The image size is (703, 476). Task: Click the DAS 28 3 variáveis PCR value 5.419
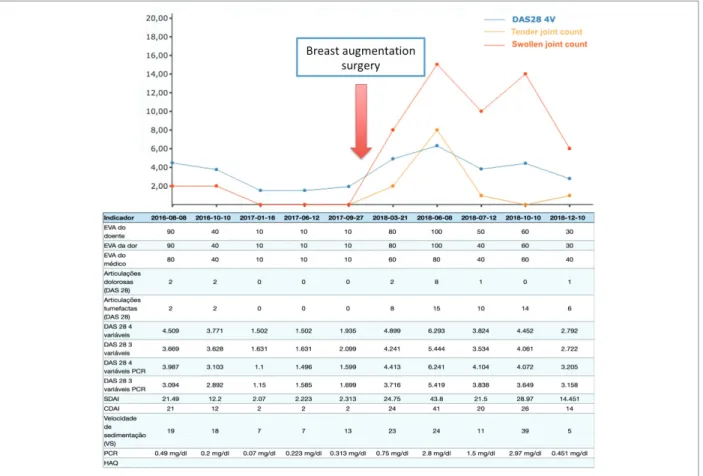(x=437, y=385)
